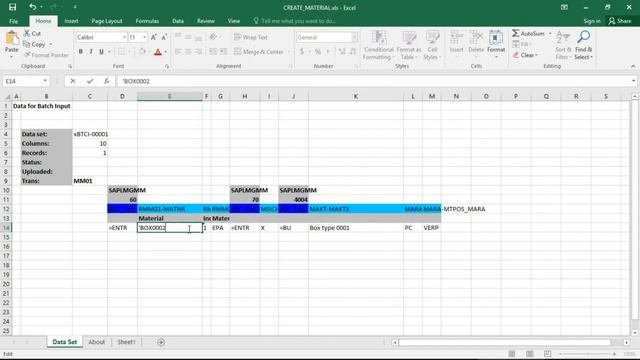Click the Undo arrow icon
Screen dimensions: 640x360
(32, 7)
